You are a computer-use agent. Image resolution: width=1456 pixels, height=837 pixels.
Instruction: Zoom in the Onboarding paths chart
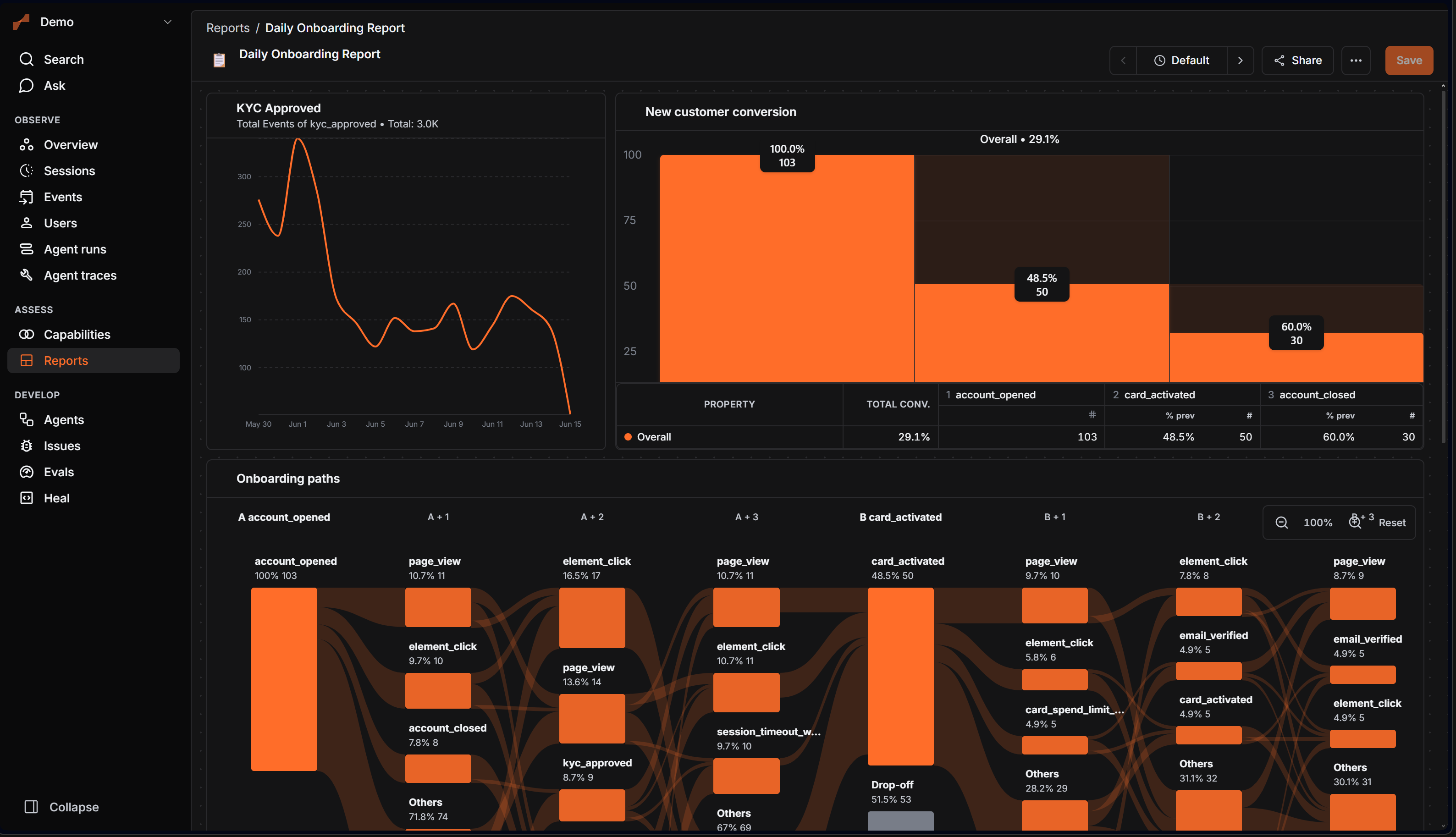1355,523
